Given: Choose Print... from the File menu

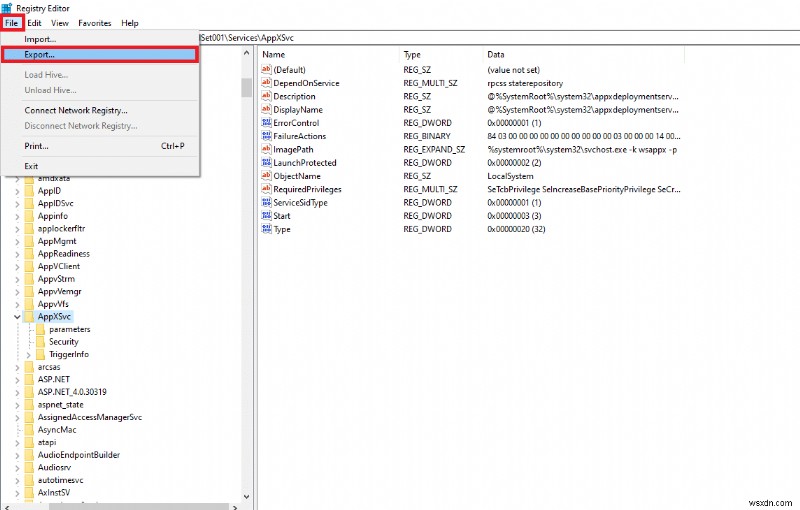Looking at the screenshot, I should tap(99, 146).
